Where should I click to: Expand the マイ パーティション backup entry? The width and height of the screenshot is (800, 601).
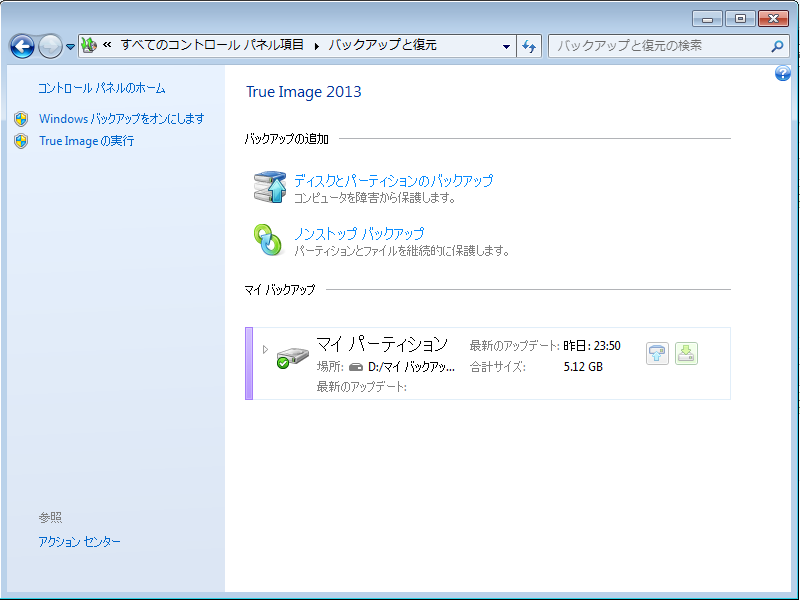coord(265,349)
